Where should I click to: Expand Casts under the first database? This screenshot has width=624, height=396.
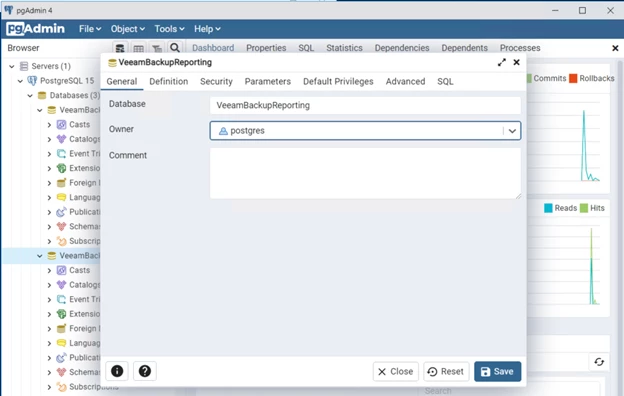pos(49,125)
